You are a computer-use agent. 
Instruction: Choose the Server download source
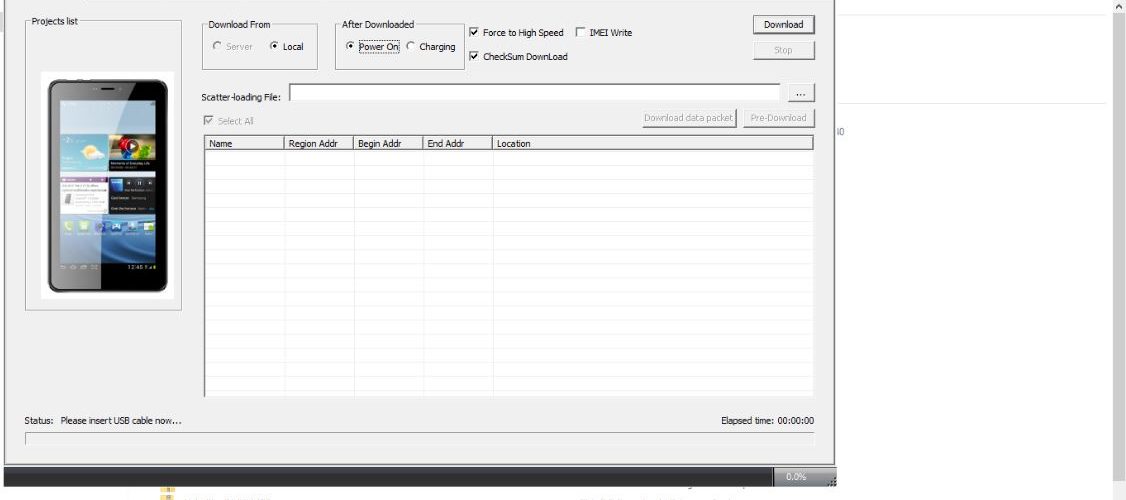218,47
